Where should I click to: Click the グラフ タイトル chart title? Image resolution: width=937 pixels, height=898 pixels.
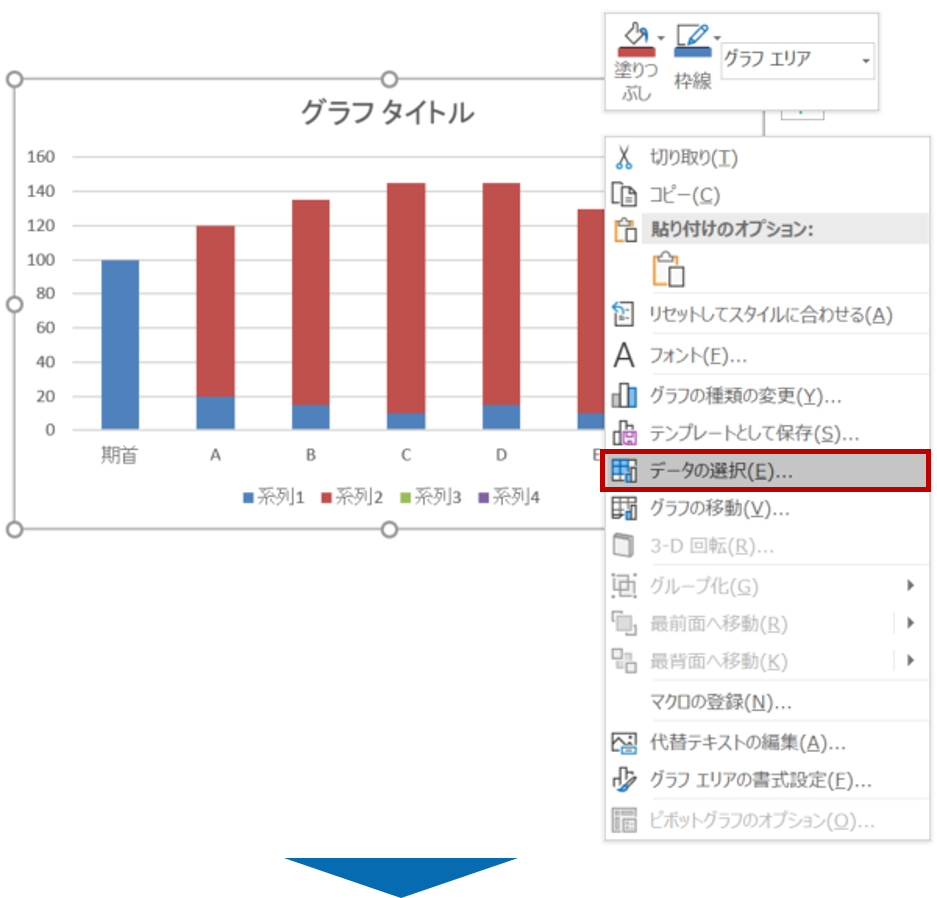(x=388, y=113)
